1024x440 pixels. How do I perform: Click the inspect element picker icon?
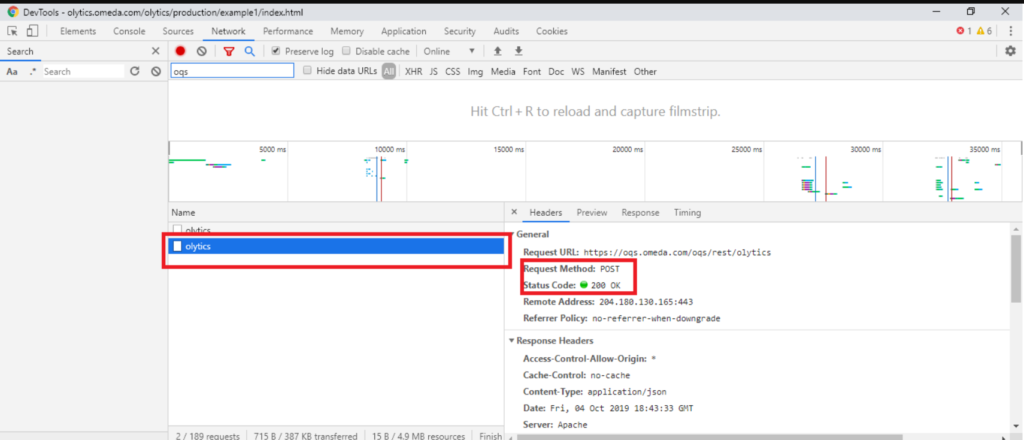tap(13, 31)
